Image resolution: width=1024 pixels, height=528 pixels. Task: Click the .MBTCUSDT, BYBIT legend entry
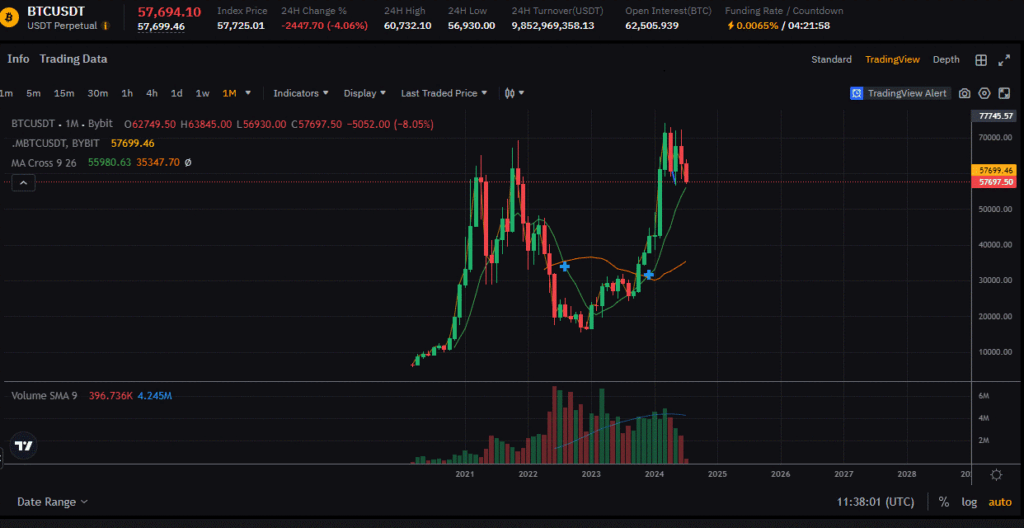(56, 143)
